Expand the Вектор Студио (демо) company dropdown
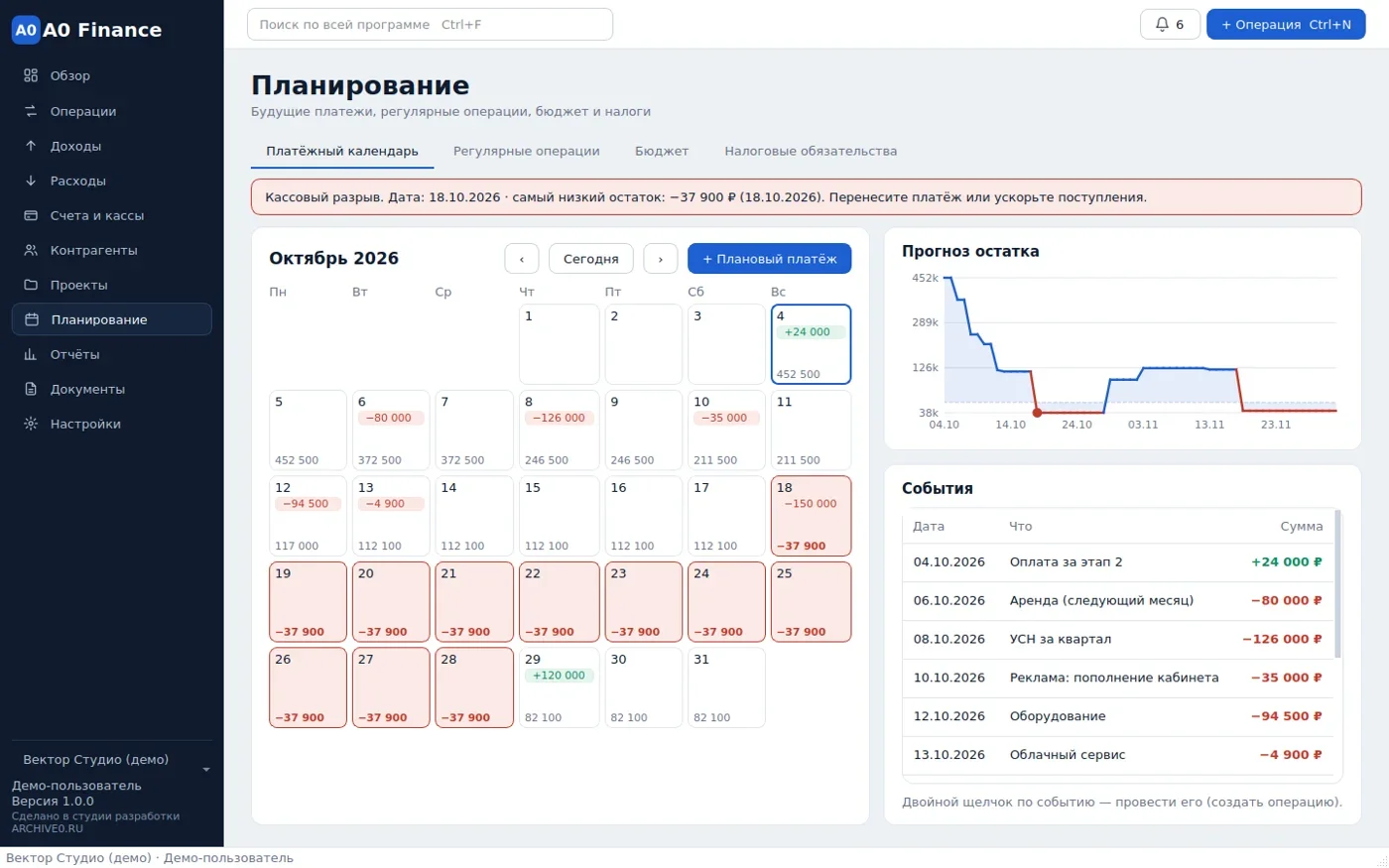The image size is (1389, 868). [111, 760]
